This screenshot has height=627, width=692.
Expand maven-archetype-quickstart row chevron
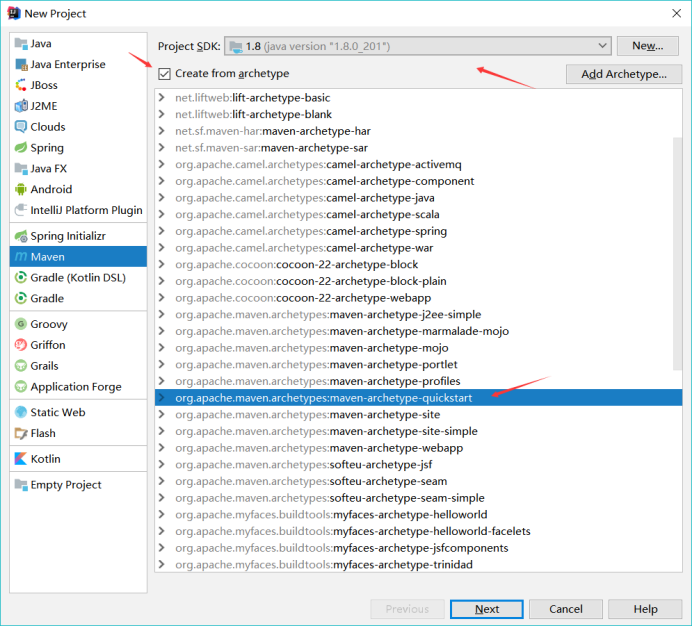point(162,398)
